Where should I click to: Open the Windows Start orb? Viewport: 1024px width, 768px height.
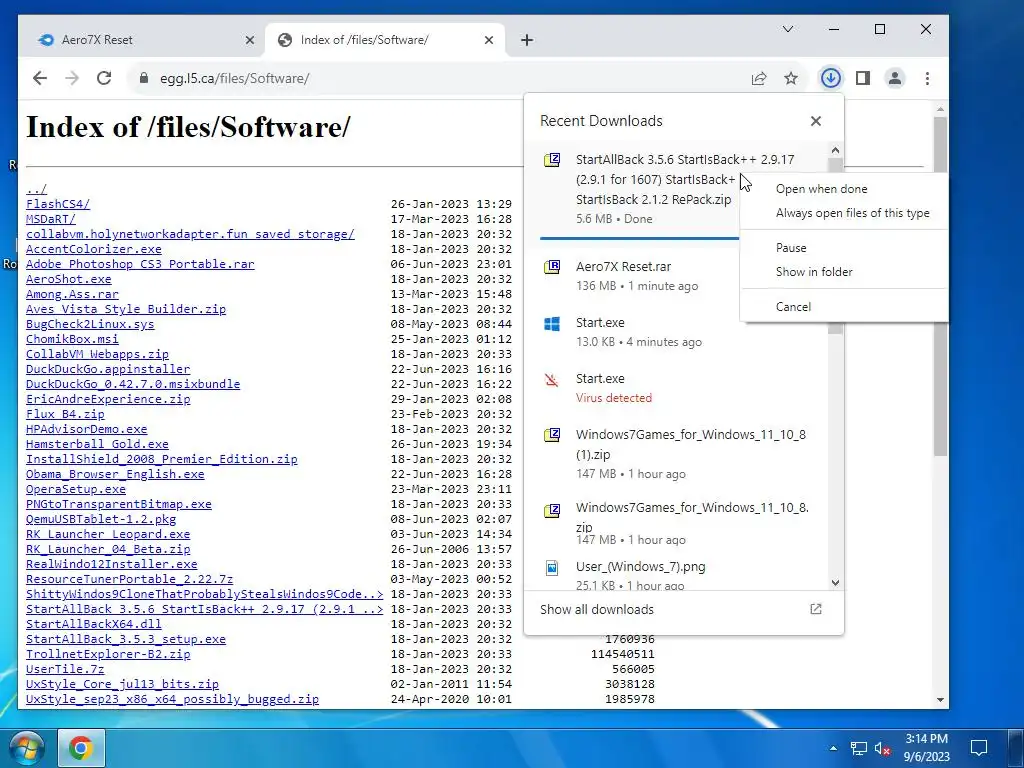(x=26, y=748)
